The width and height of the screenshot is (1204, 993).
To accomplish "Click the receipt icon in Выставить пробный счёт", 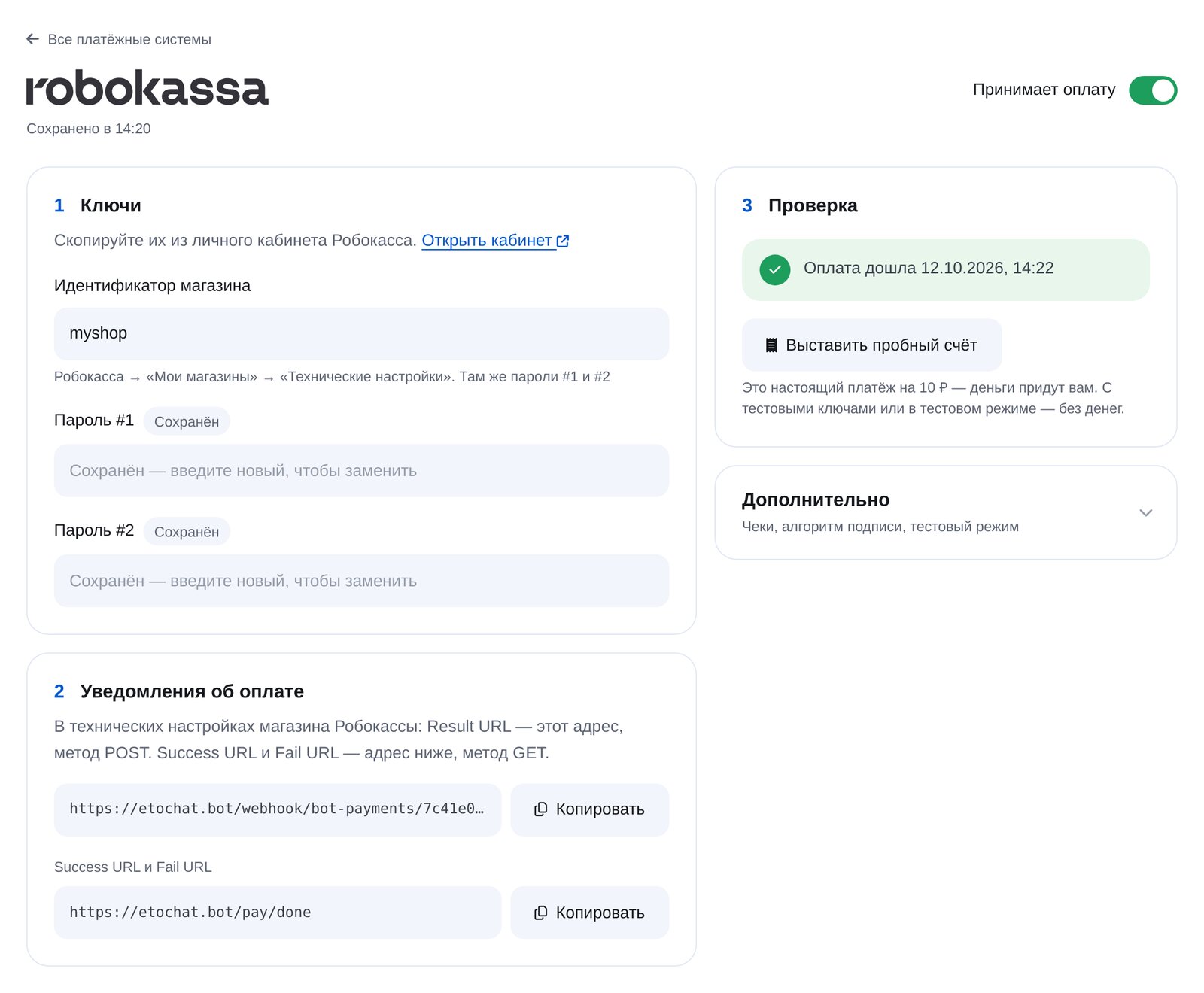I will (771, 345).
